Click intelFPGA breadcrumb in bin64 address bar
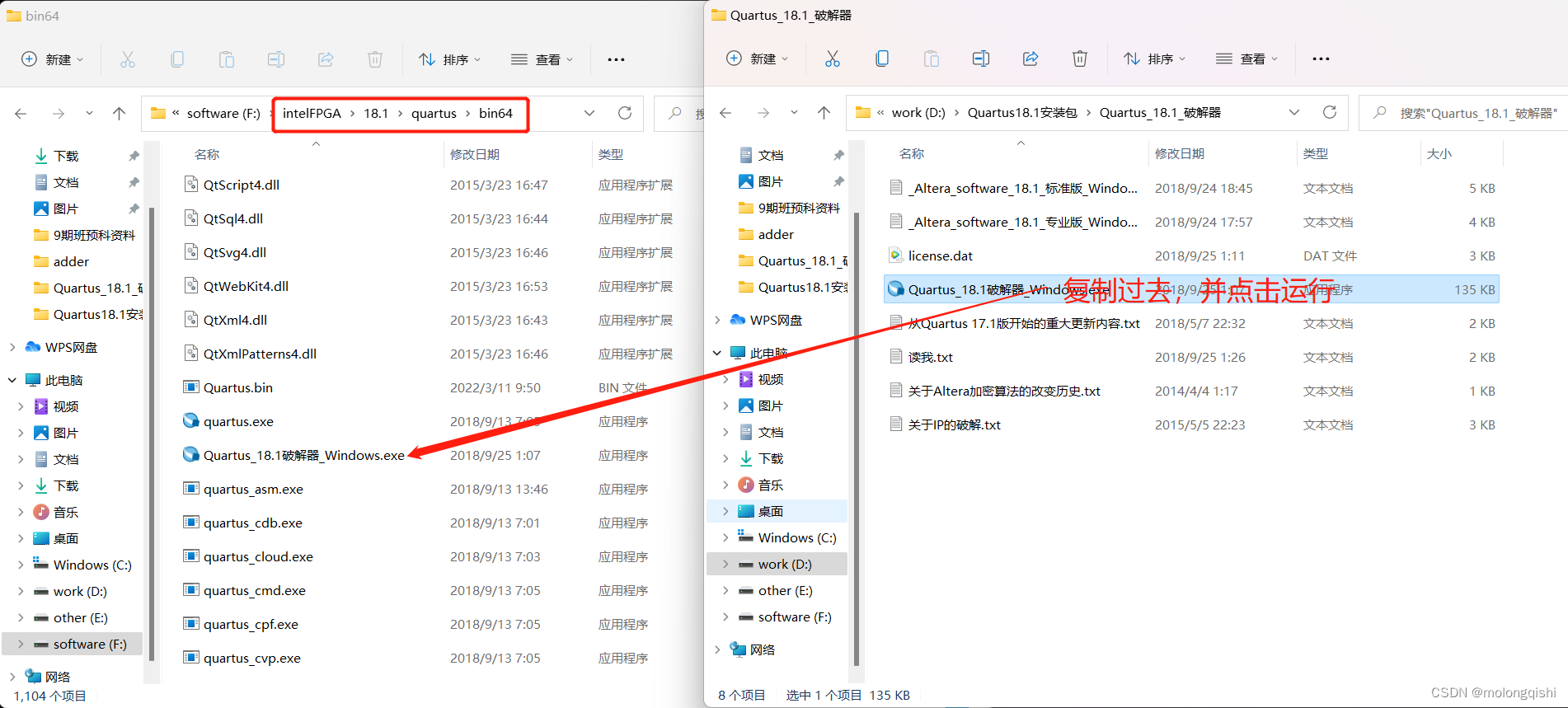 (x=312, y=113)
